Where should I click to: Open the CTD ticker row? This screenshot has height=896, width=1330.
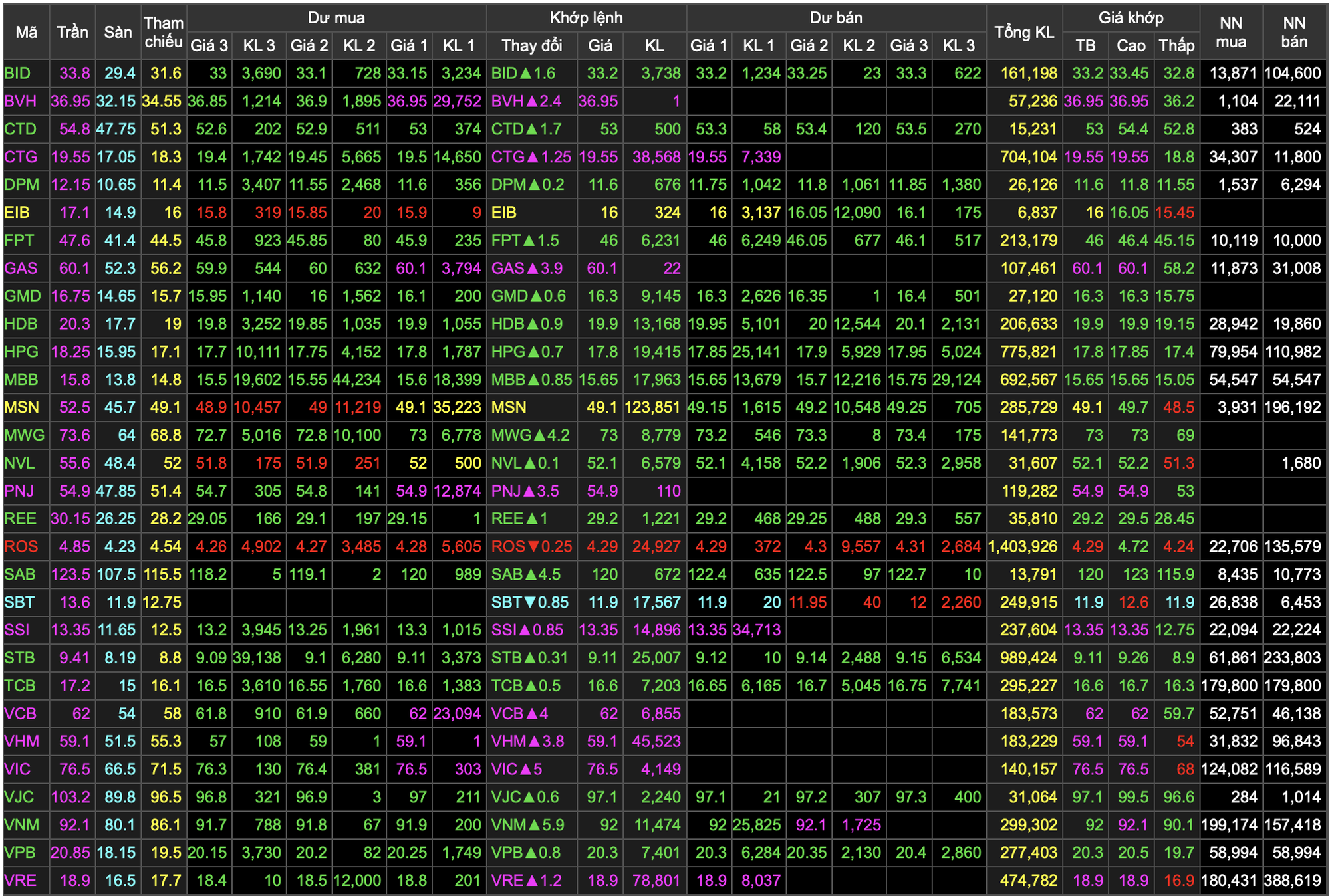click(x=21, y=129)
